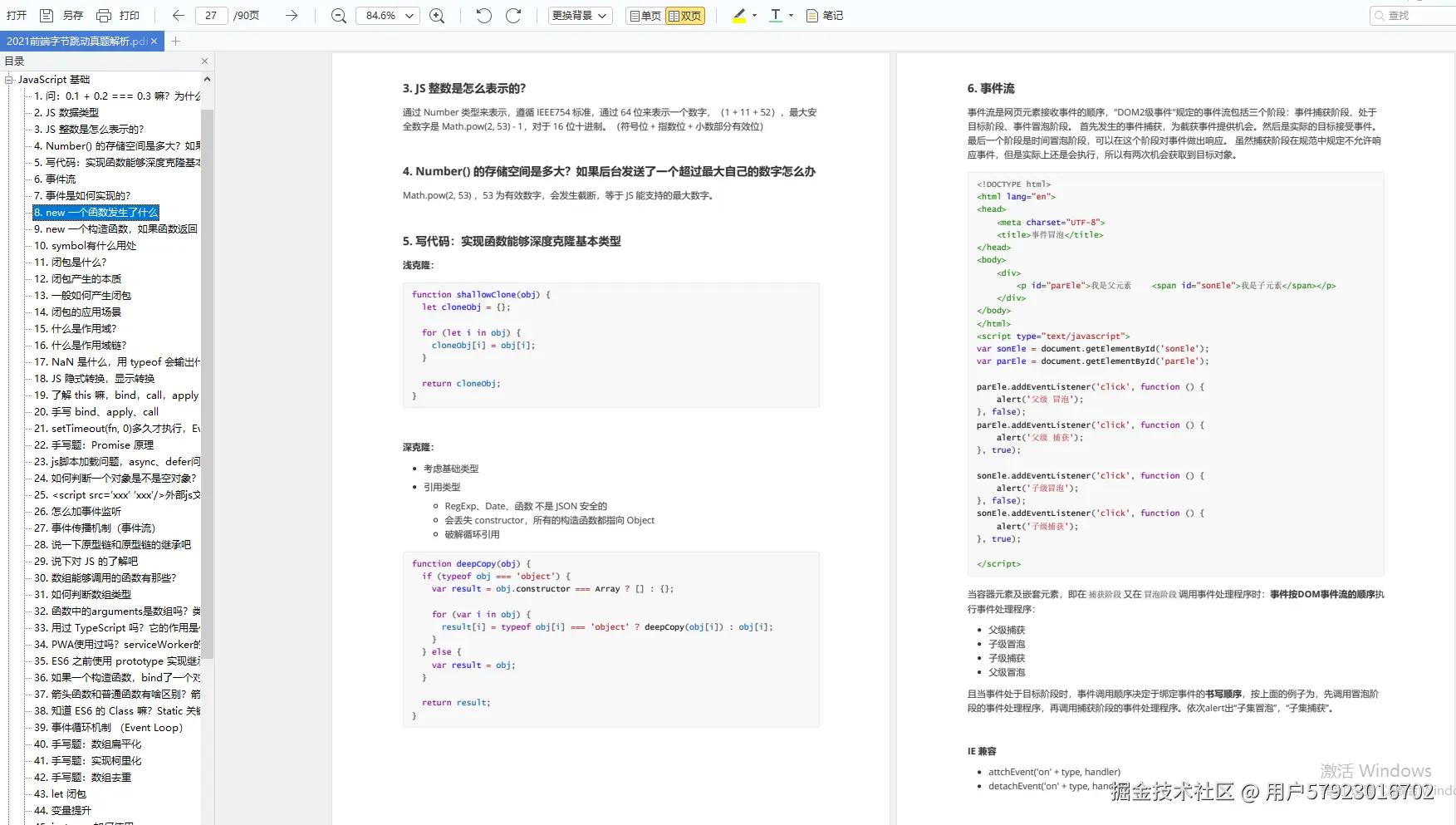Collapse the JavaScript 基础 tree node
Screen dimensions: 1456x825
pyautogui.click(x=9, y=80)
